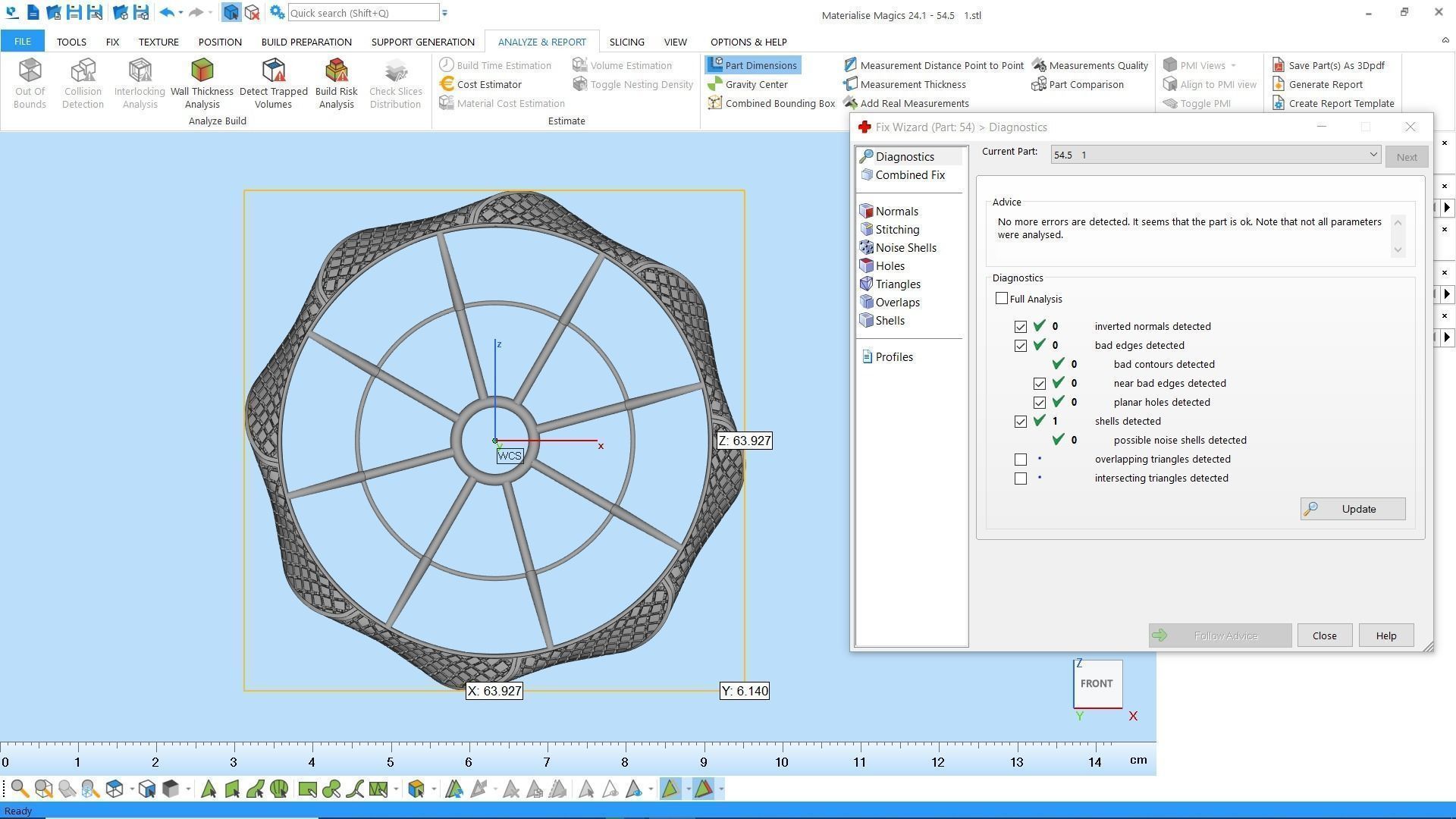The width and height of the screenshot is (1456, 819).
Task: Click the Detect Trapped Volumes icon
Action: (273, 83)
